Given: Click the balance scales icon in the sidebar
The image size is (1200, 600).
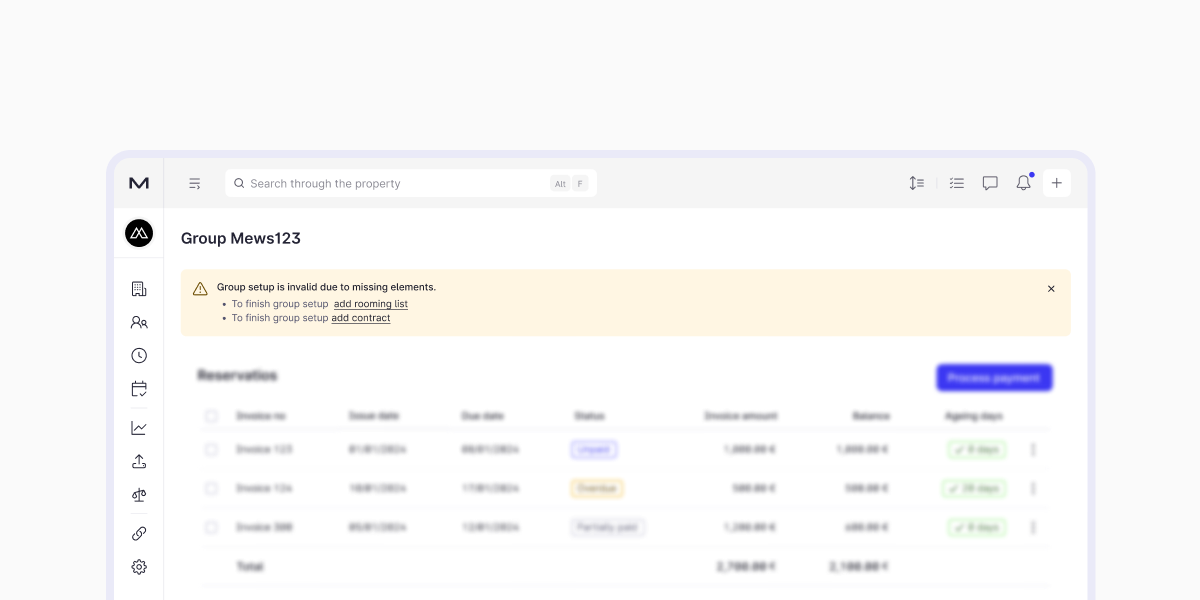Looking at the screenshot, I should pyautogui.click(x=139, y=494).
